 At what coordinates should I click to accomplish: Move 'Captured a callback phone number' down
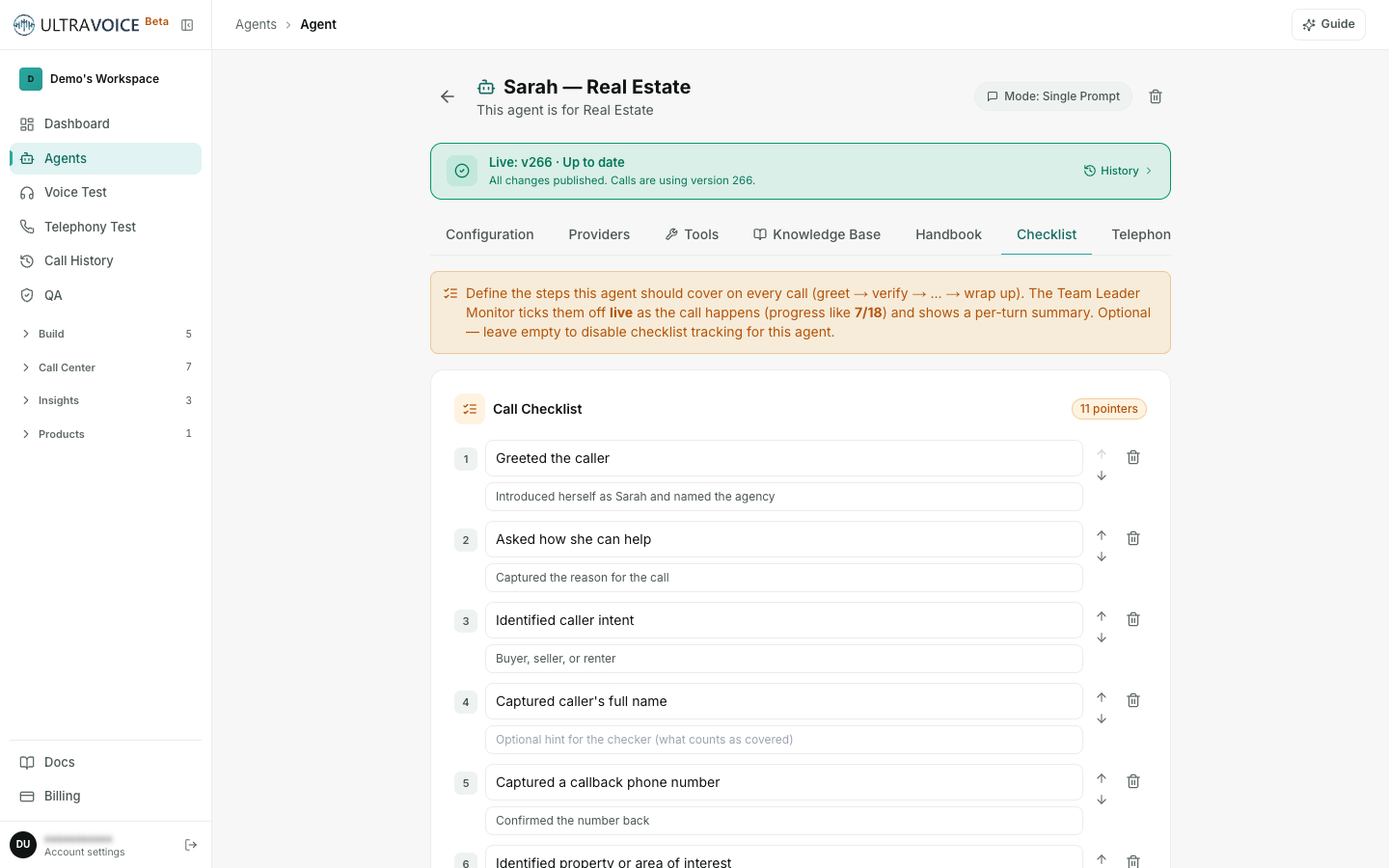(x=1102, y=800)
